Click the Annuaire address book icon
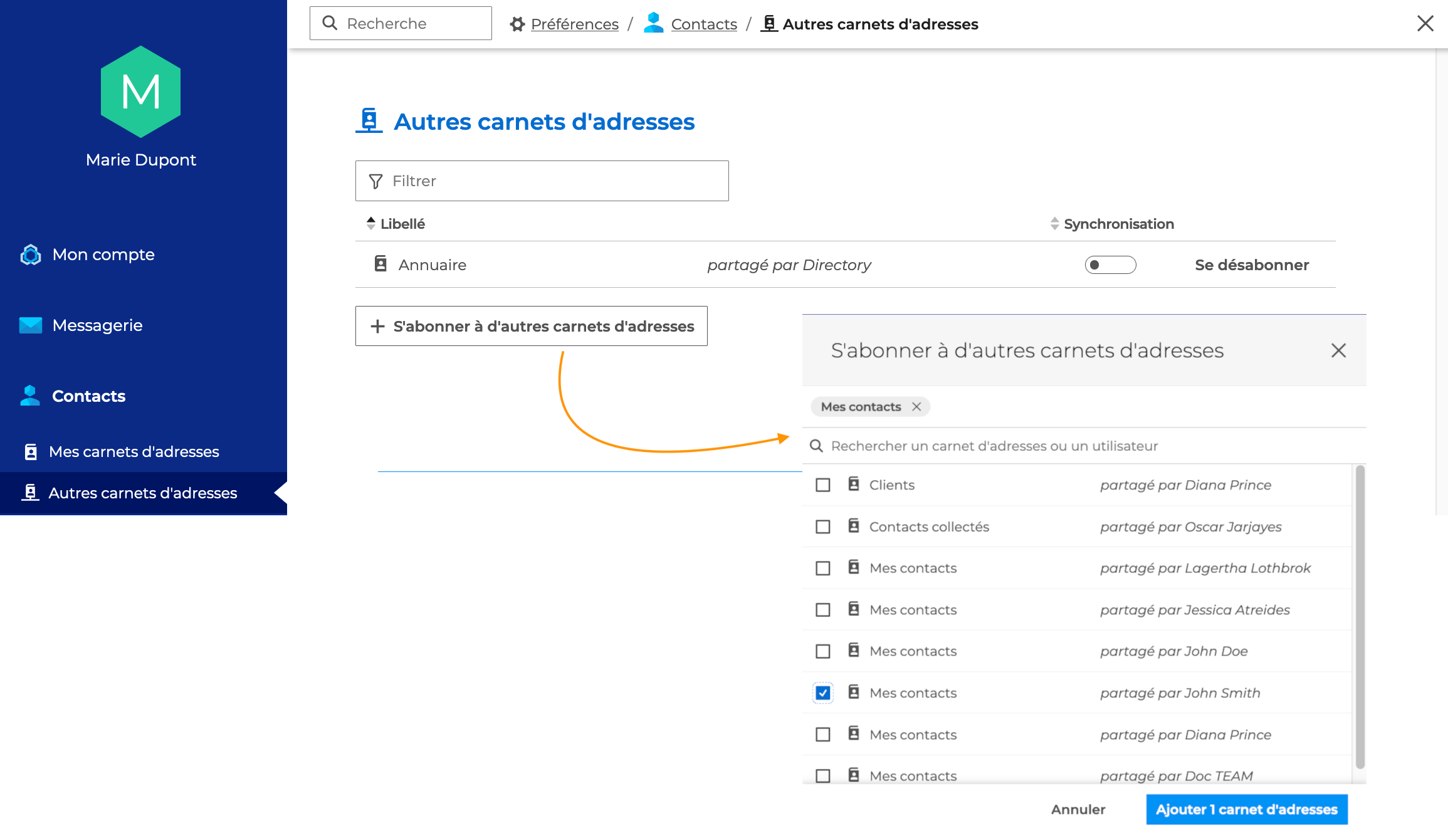 click(380, 264)
